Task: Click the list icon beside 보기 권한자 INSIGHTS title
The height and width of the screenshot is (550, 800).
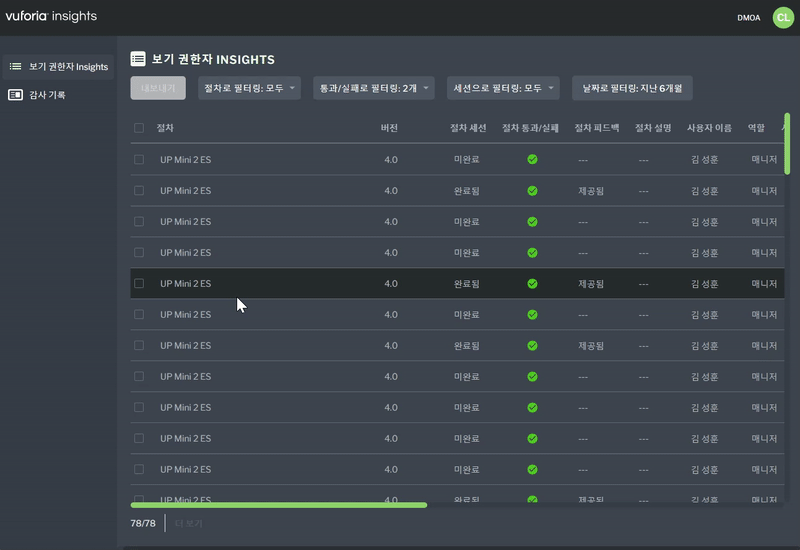Action: [138, 59]
